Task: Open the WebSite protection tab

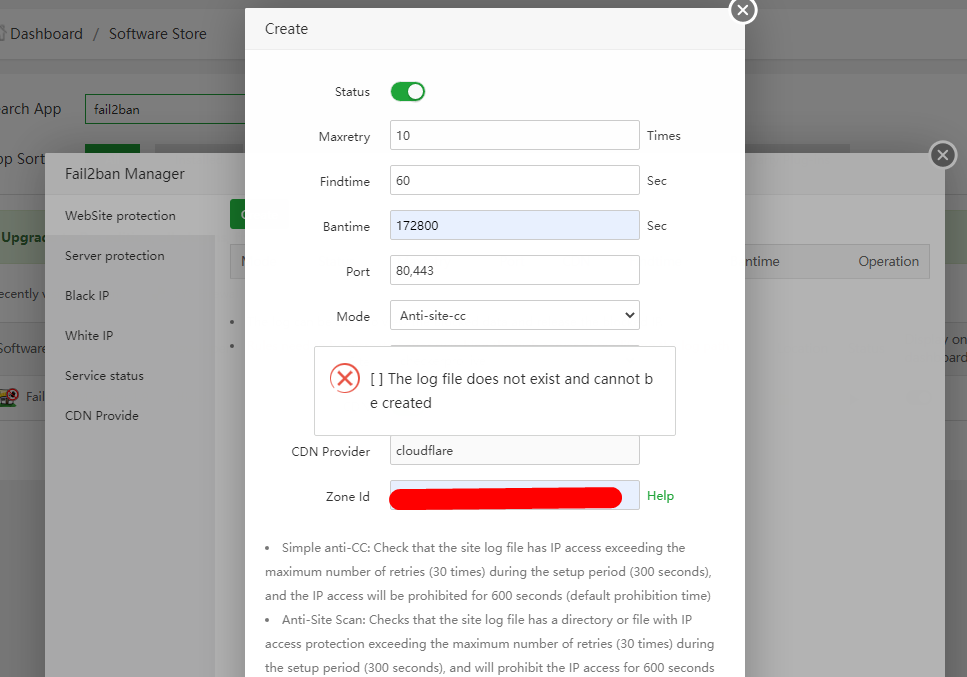Action: [x=120, y=216]
